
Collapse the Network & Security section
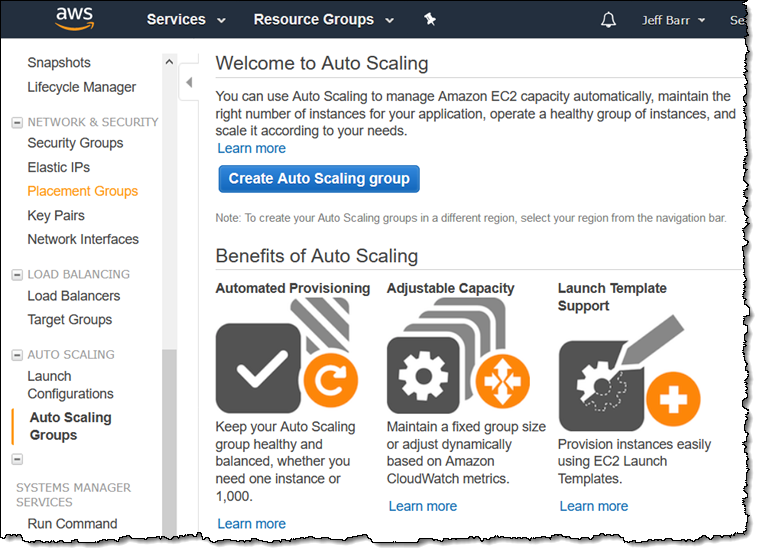(x=17, y=122)
